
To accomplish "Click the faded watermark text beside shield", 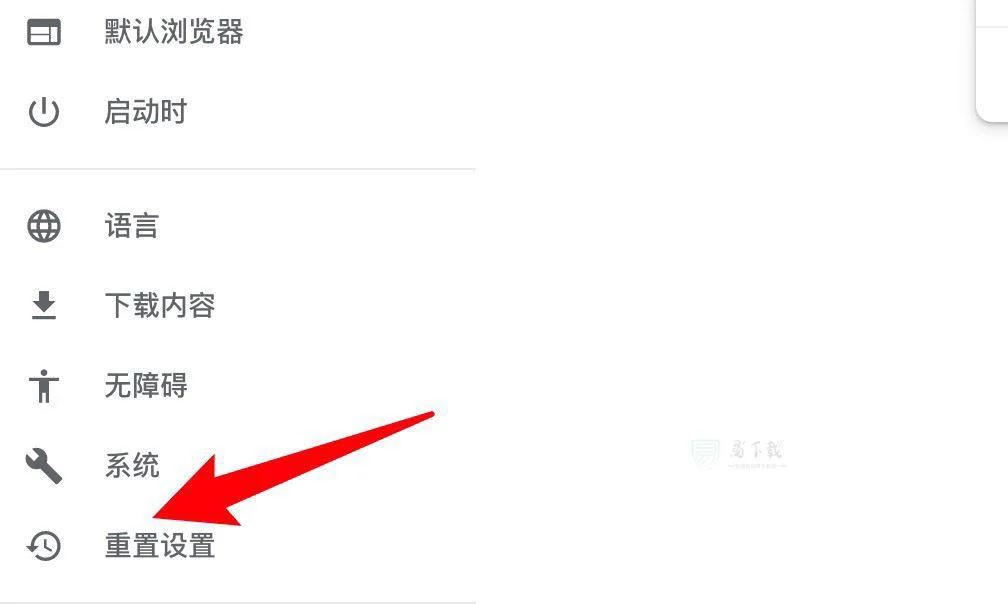I will tap(757, 453).
